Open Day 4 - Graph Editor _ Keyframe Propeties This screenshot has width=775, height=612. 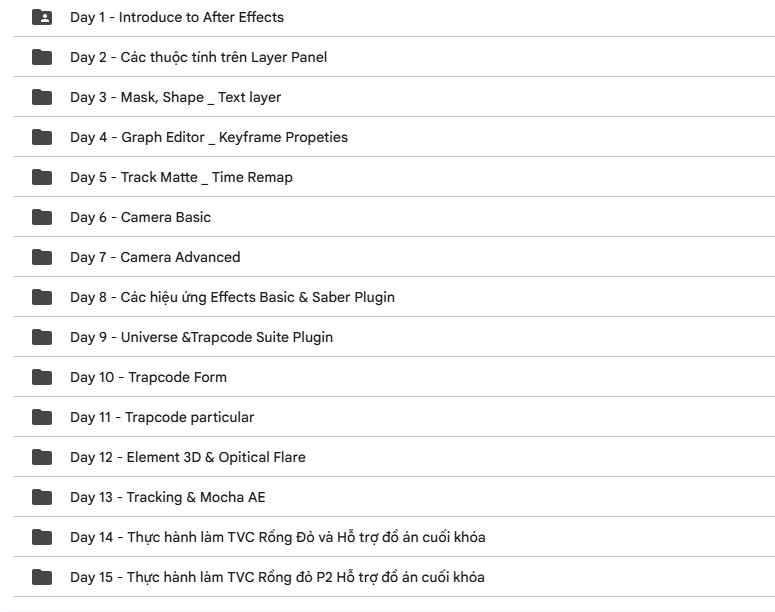209,137
